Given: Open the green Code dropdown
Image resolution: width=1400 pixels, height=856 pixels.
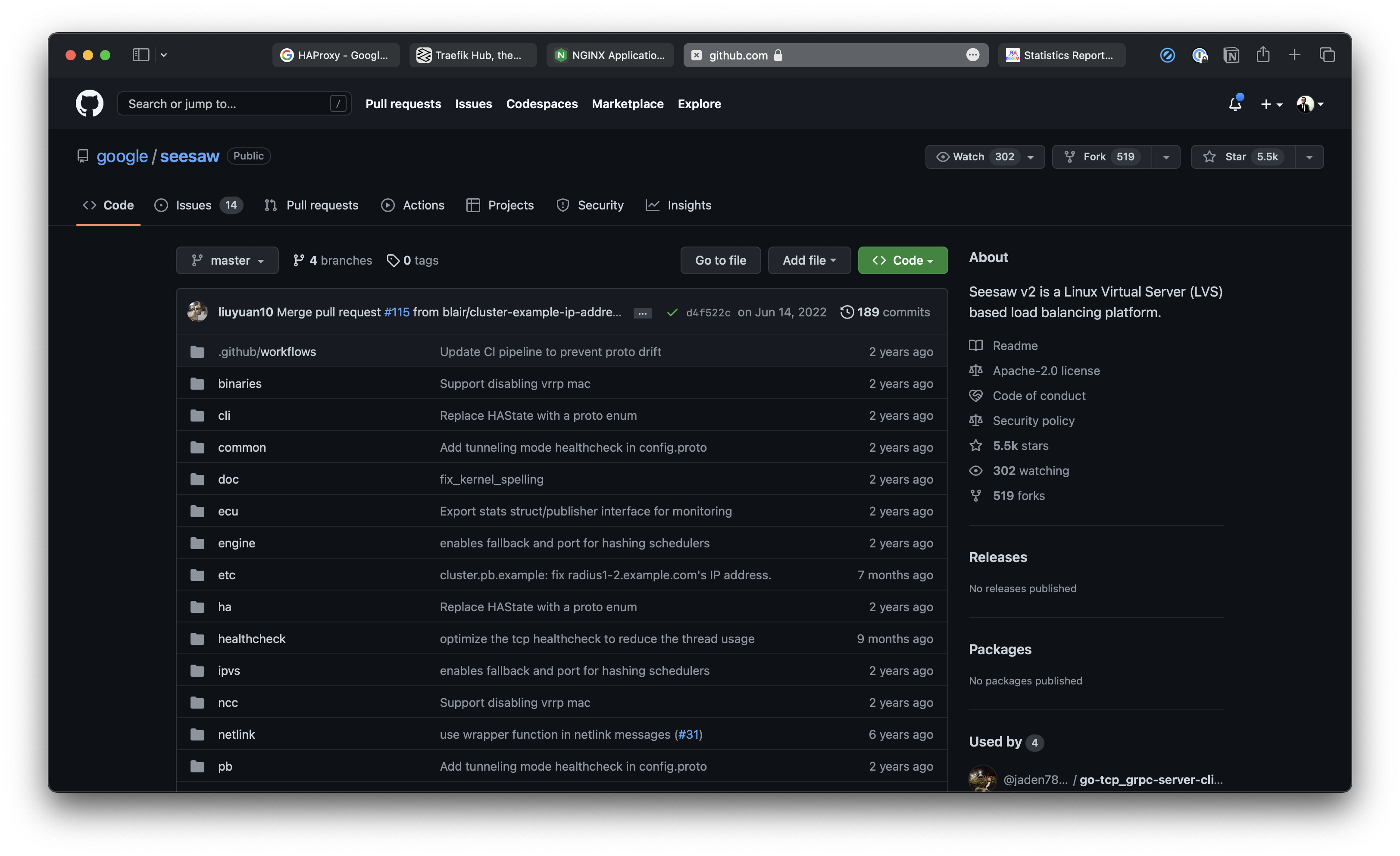Looking at the screenshot, I should 902,260.
